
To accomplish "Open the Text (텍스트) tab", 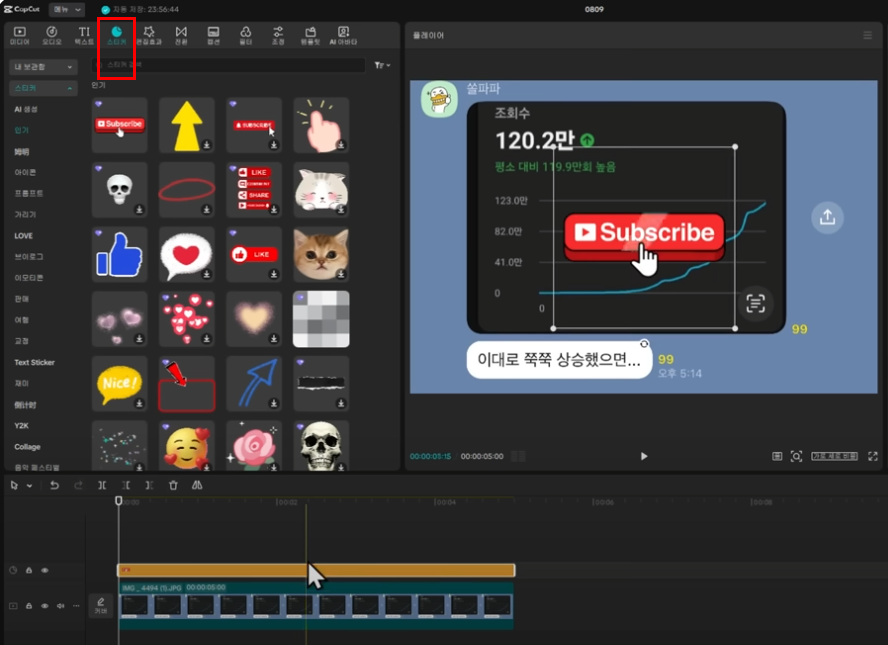I will [84, 35].
